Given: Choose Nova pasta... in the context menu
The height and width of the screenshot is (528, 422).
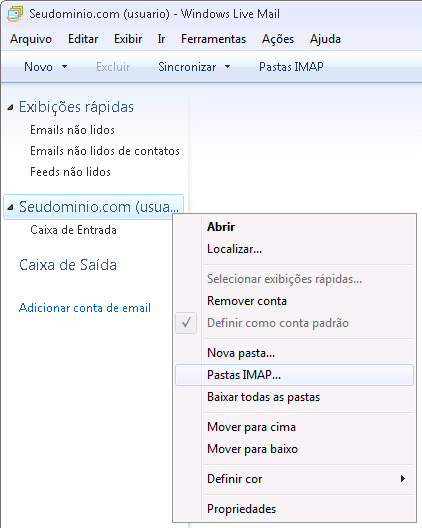Looking at the screenshot, I should click(294, 353).
